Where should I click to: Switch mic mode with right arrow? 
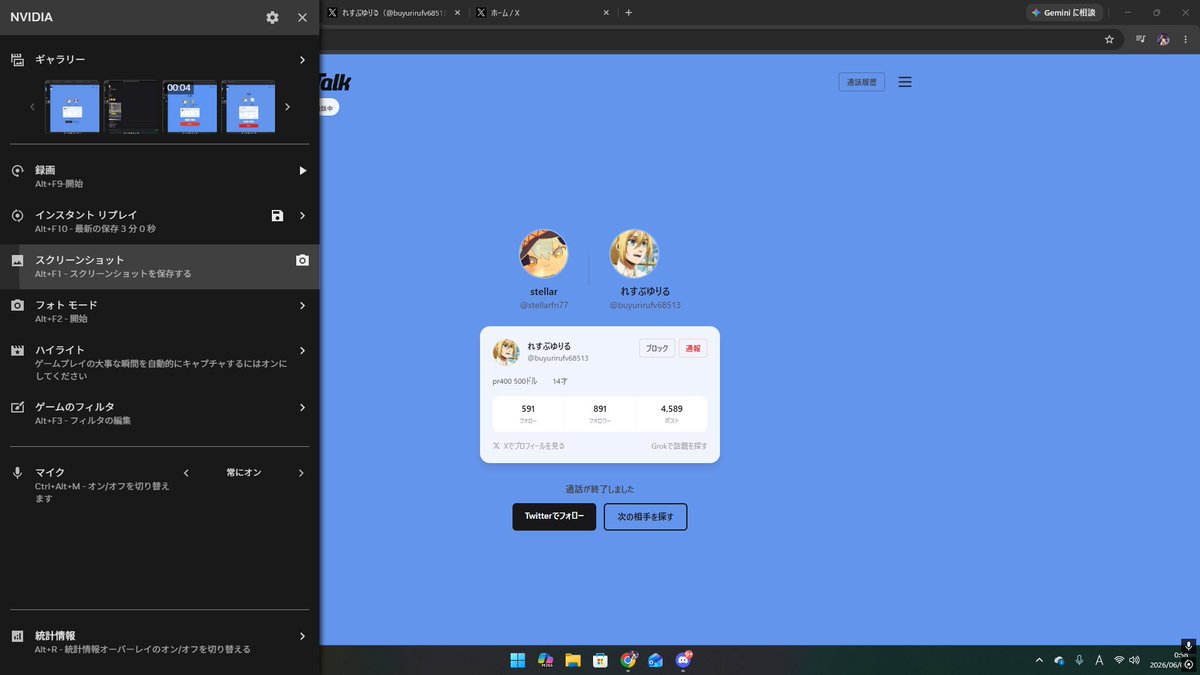point(302,473)
